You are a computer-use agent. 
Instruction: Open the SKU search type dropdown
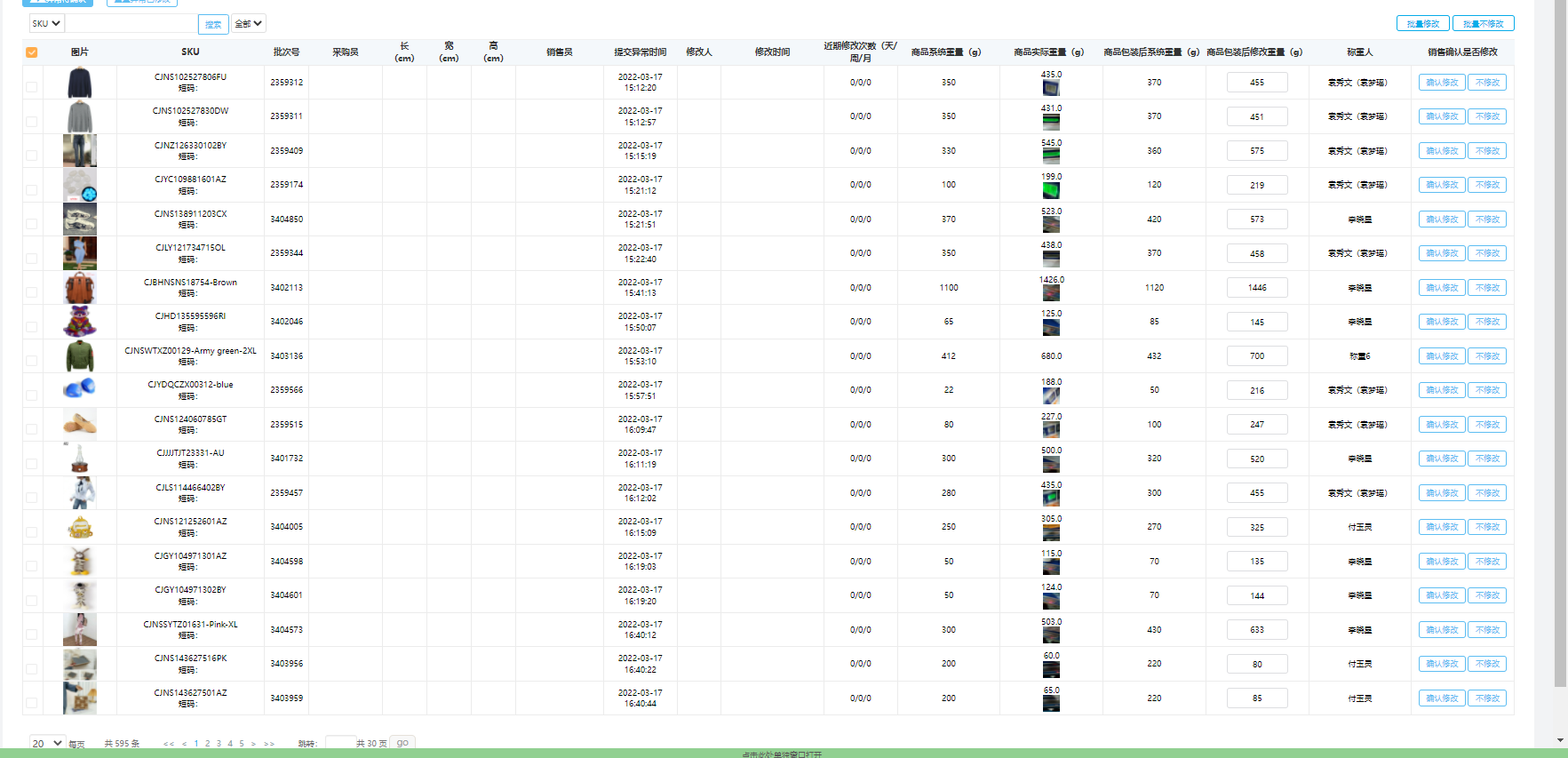tap(46, 24)
